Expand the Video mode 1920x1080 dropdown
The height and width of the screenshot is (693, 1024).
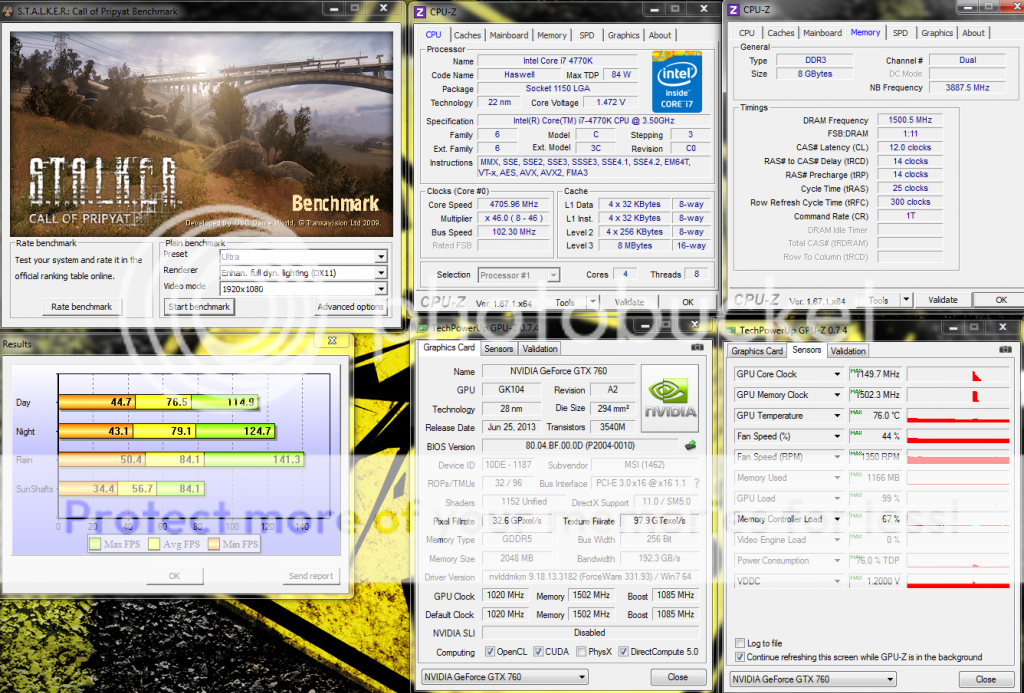380,288
